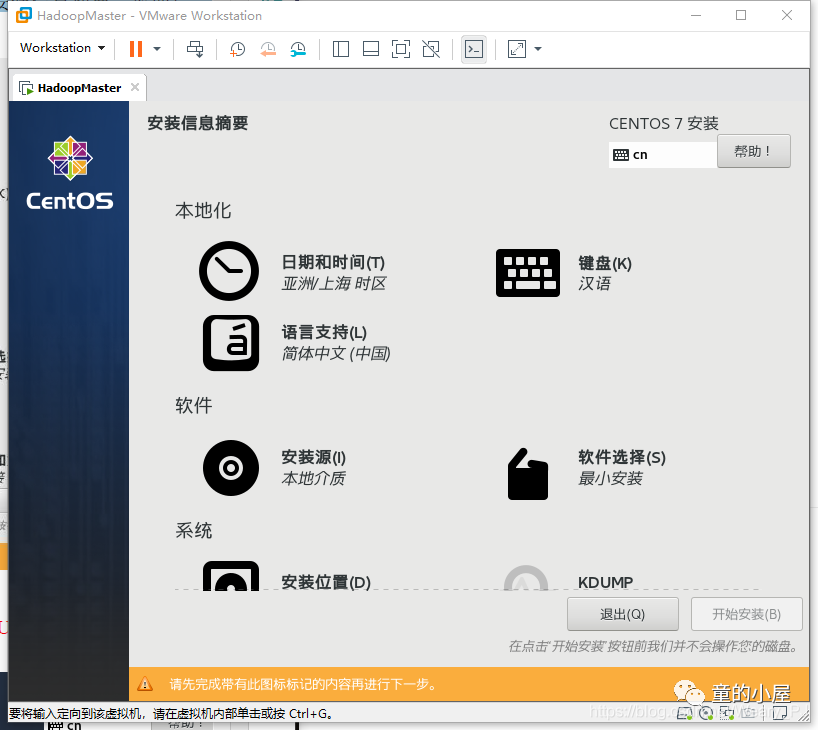Toggle the console view button
Viewport: 818px width, 730px height.
(474, 49)
